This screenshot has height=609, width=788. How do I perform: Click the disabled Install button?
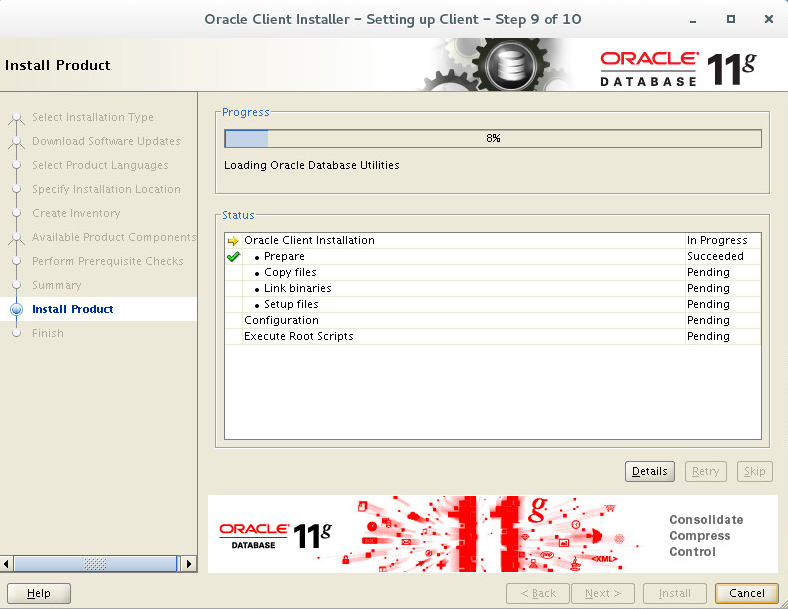coord(674,593)
